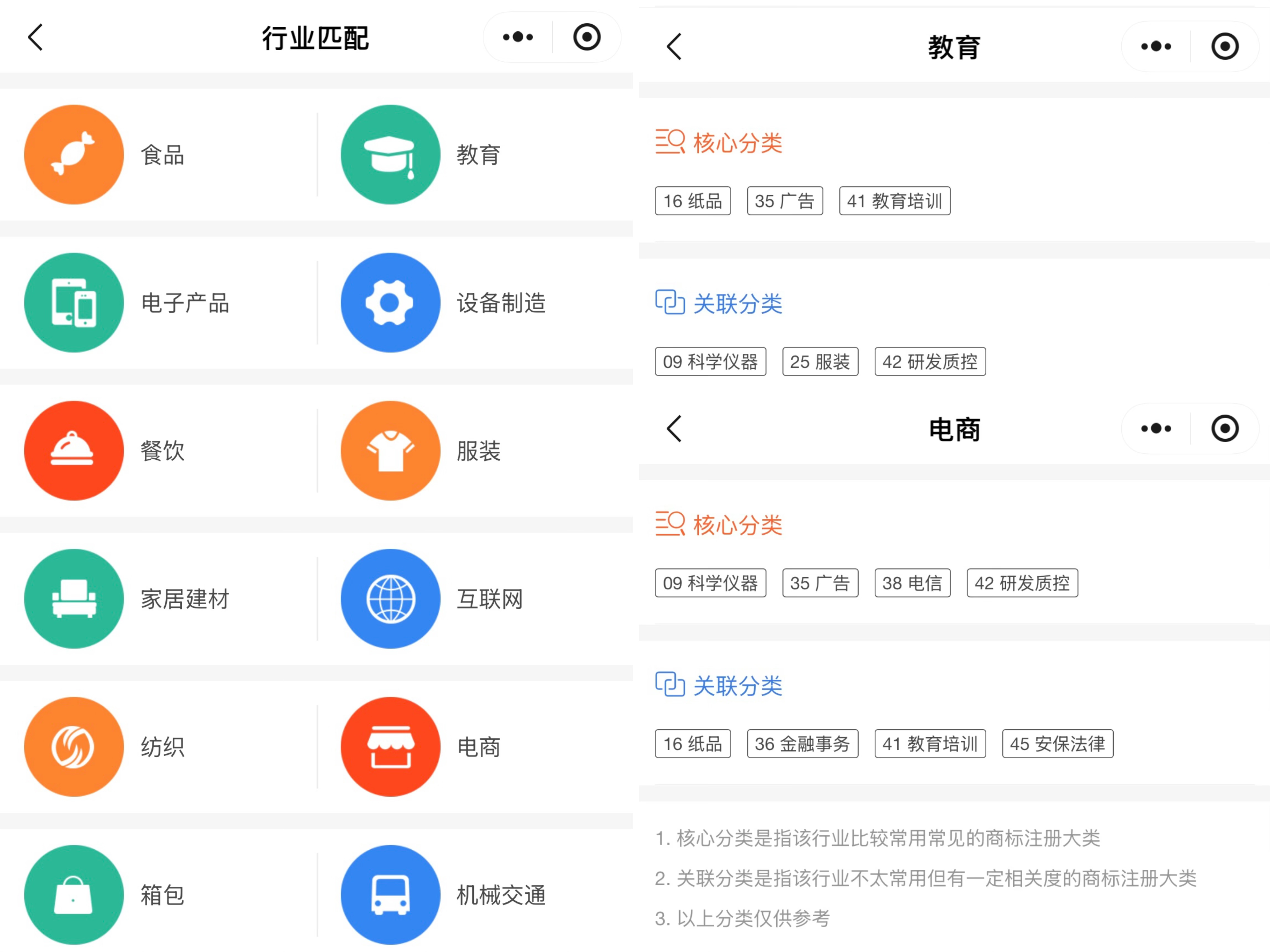
Task: Open the 箱包 bag icon
Action: pos(74,895)
